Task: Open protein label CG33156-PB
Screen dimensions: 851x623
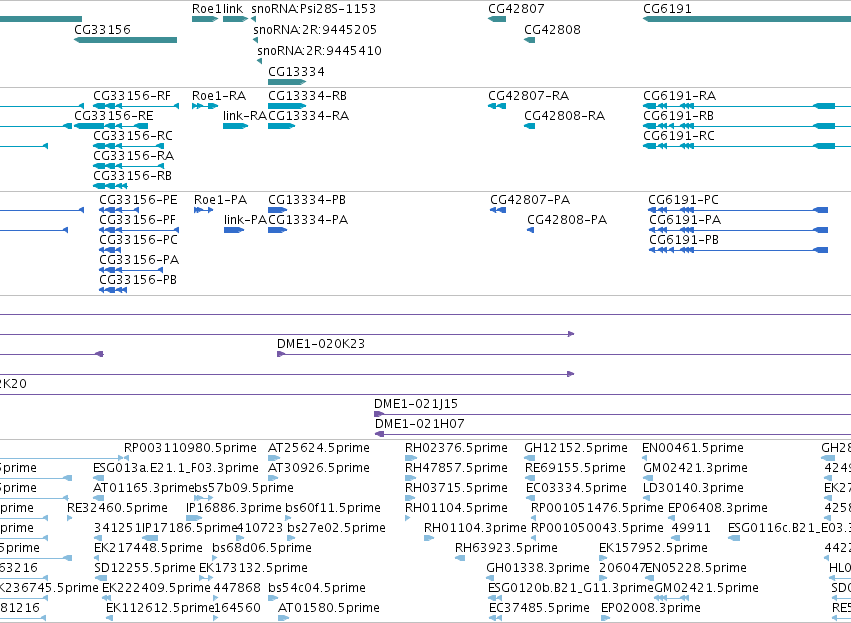Action: (138, 280)
